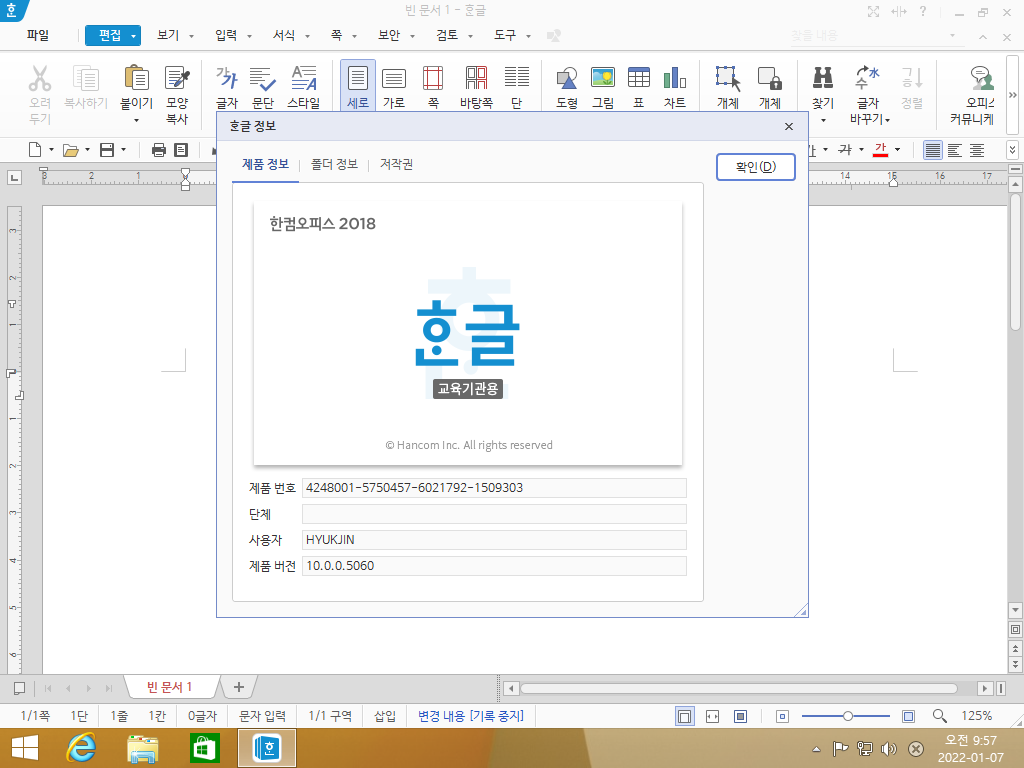Screen dimensions: 1024x768
Task: Open Internet Explorer from taskbar
Action: click(81, 748)
